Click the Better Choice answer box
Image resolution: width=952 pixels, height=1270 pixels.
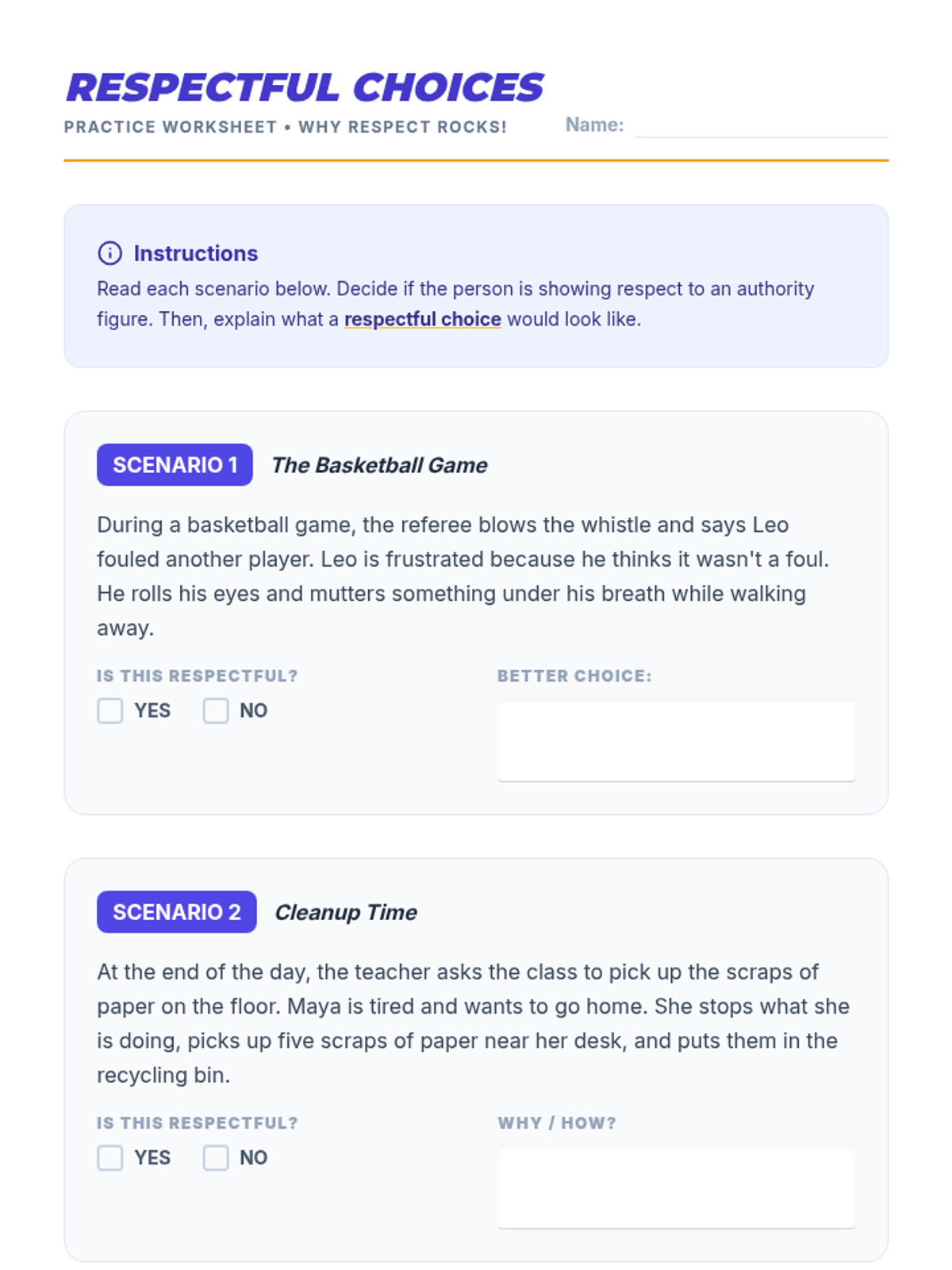tap(676, 740)
